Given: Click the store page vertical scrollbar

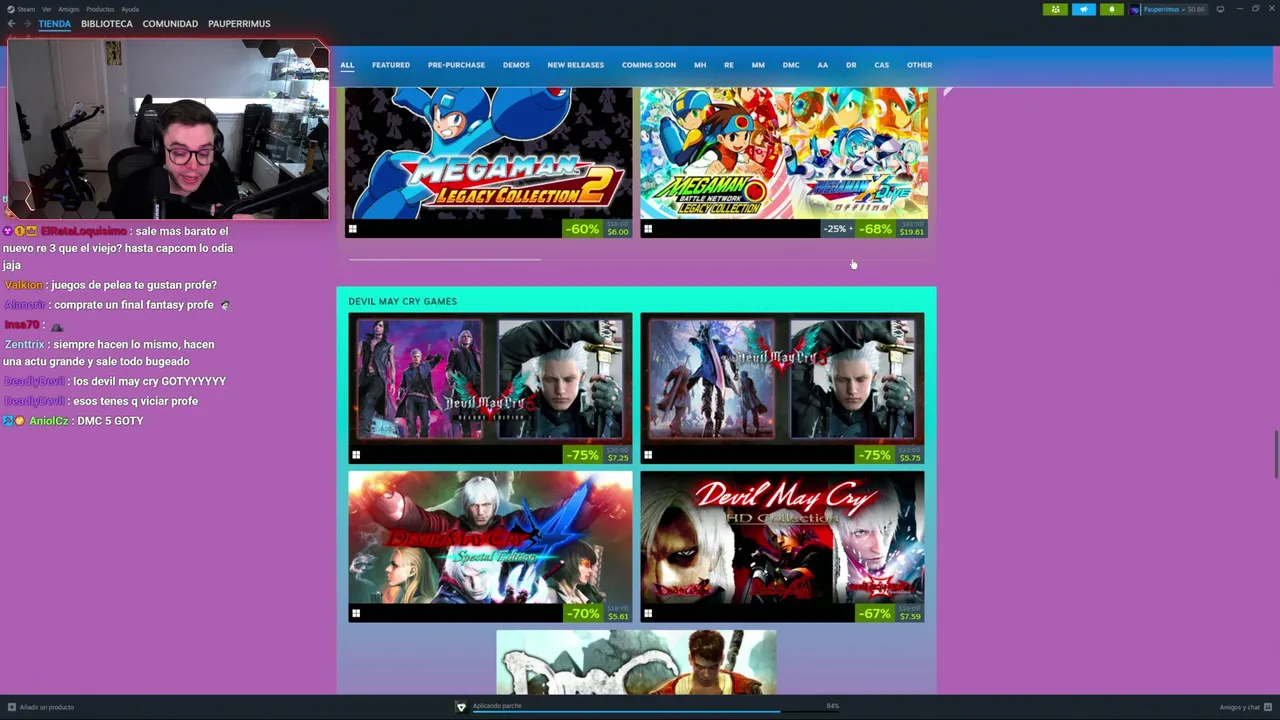Looking at the screenshot, I should tap(1275, 455).
